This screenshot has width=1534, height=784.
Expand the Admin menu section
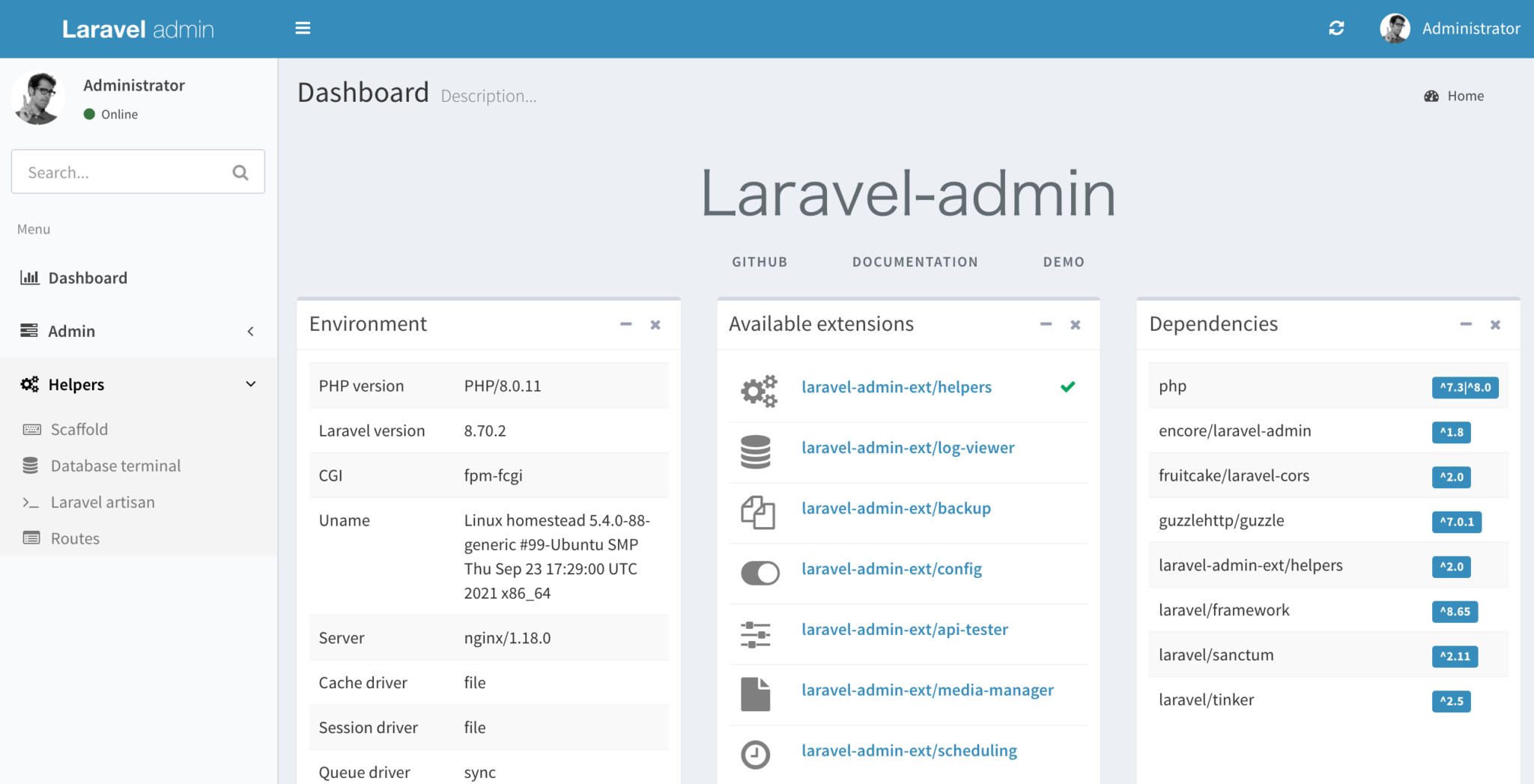pyautogui.click(x=71, y=330)
